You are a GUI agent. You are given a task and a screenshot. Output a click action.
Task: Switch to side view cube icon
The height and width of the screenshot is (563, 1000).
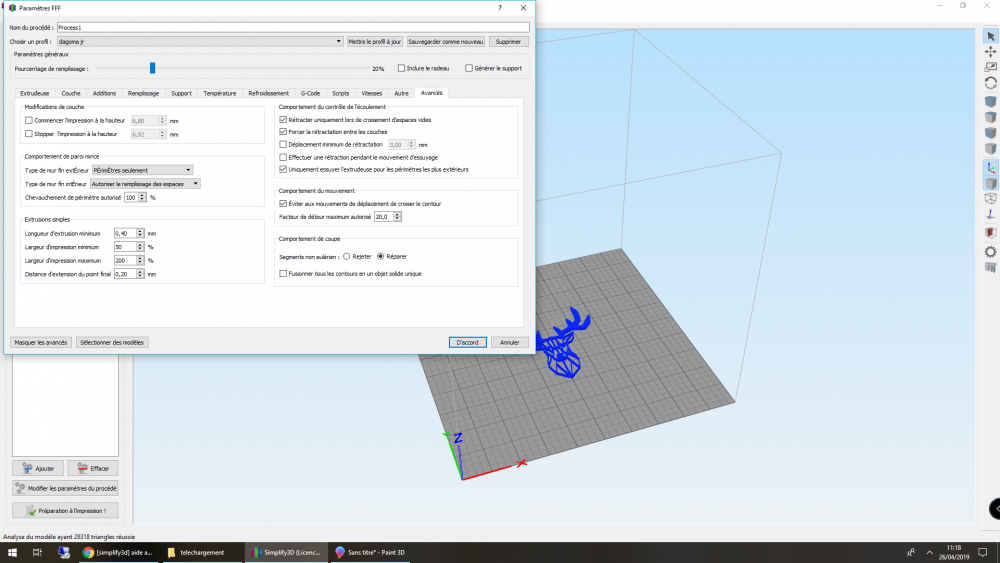(990, 149)
